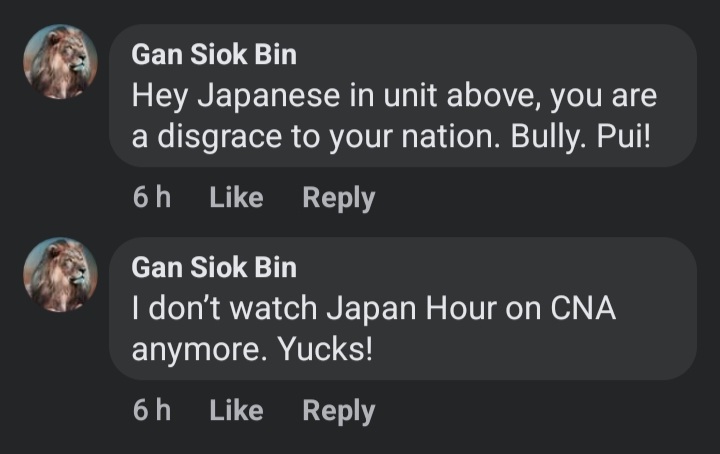The image size is (720, 454).
Task: Open the lion avatar on the "Japan Hour" comment
Action: [x=59, y=274]
